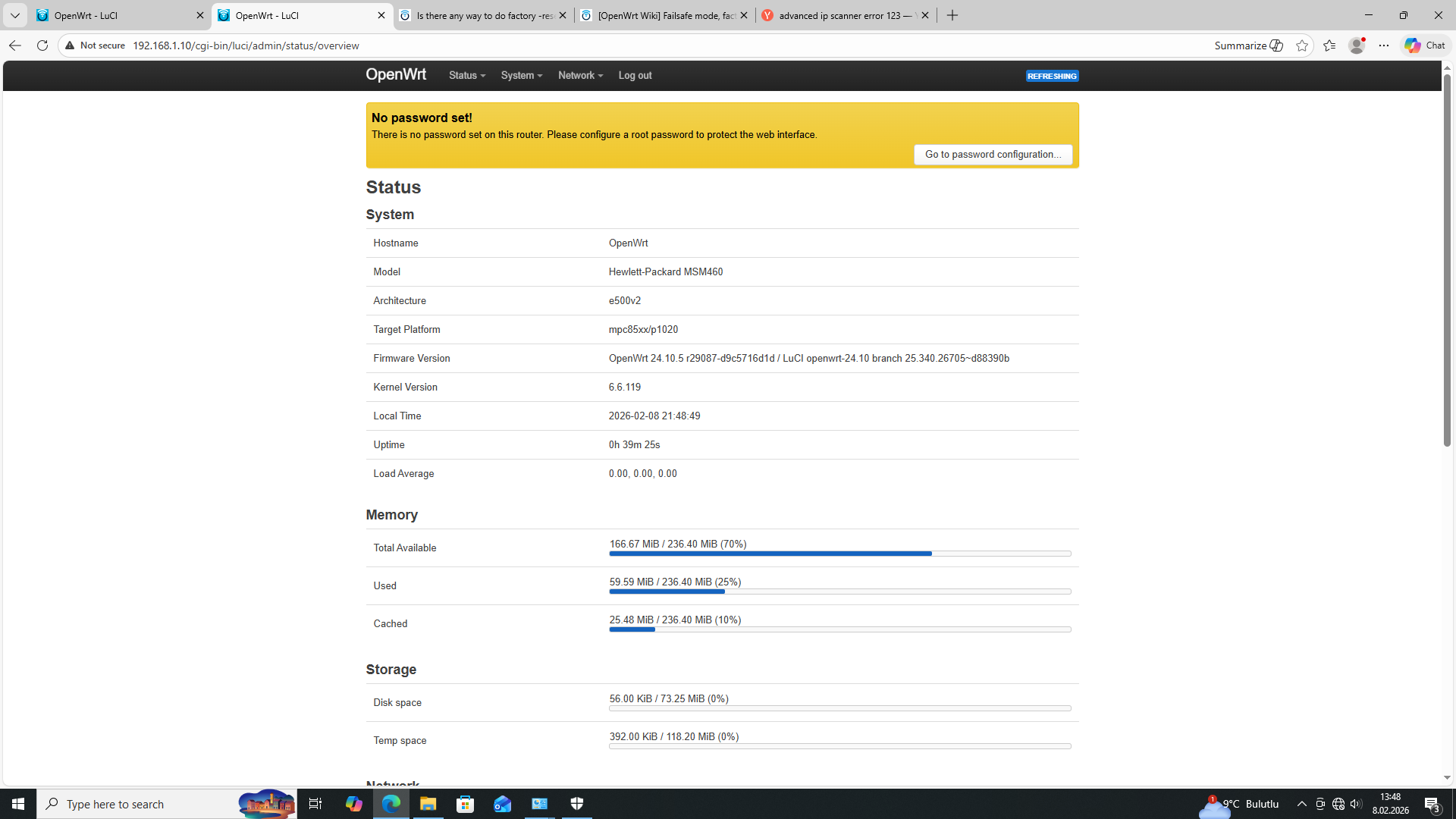1456x819 pixels.
Task: Open Copilot Chat
Action: point(1425,45)
